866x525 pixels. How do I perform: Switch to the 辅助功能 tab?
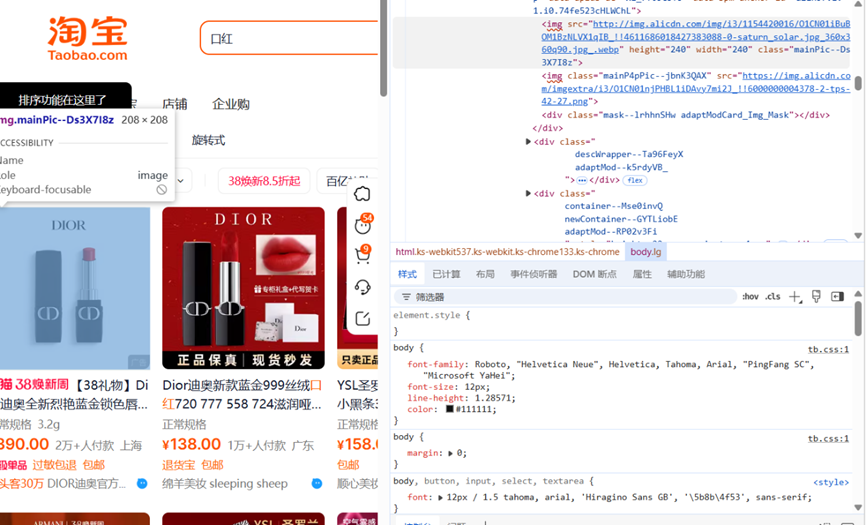(x=685, y=274)
